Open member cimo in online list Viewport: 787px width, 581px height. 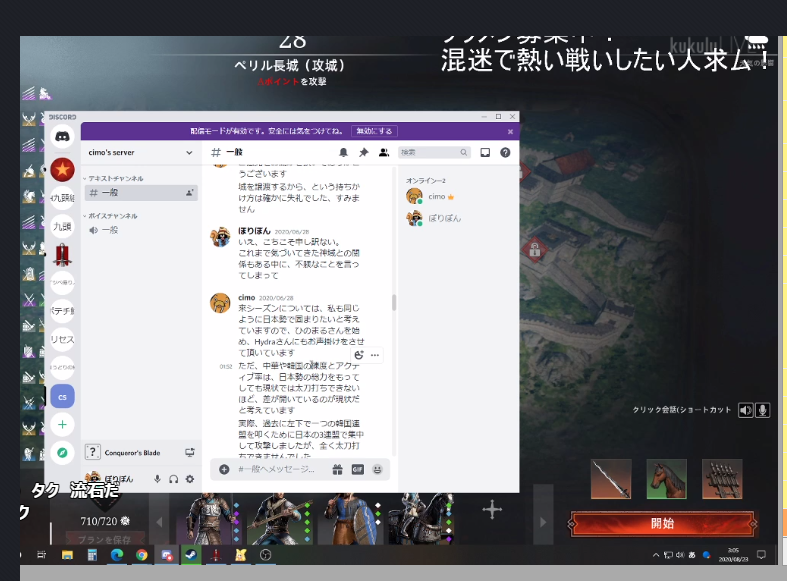pos(437,197)
